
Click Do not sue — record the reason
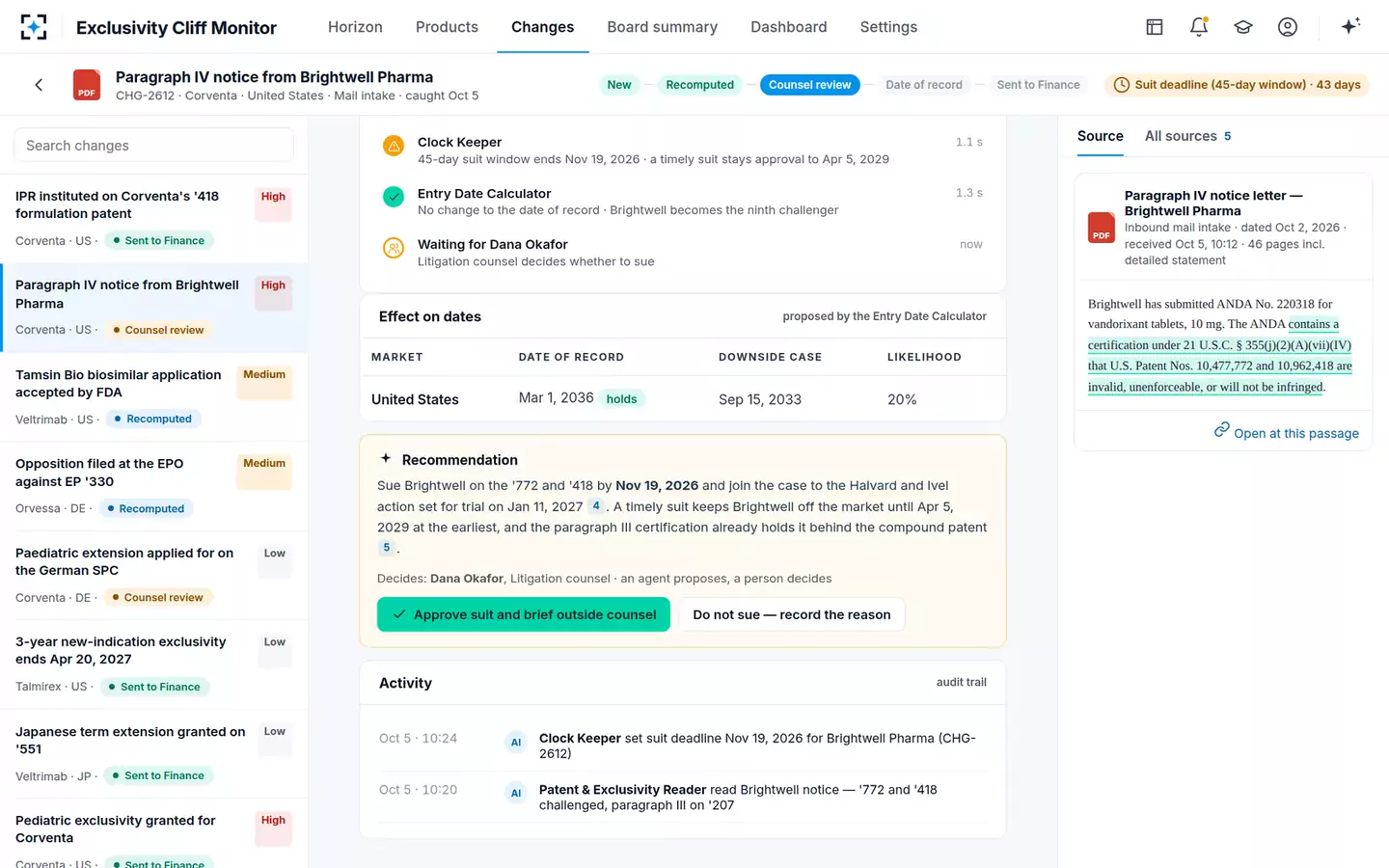pos(792,614)
